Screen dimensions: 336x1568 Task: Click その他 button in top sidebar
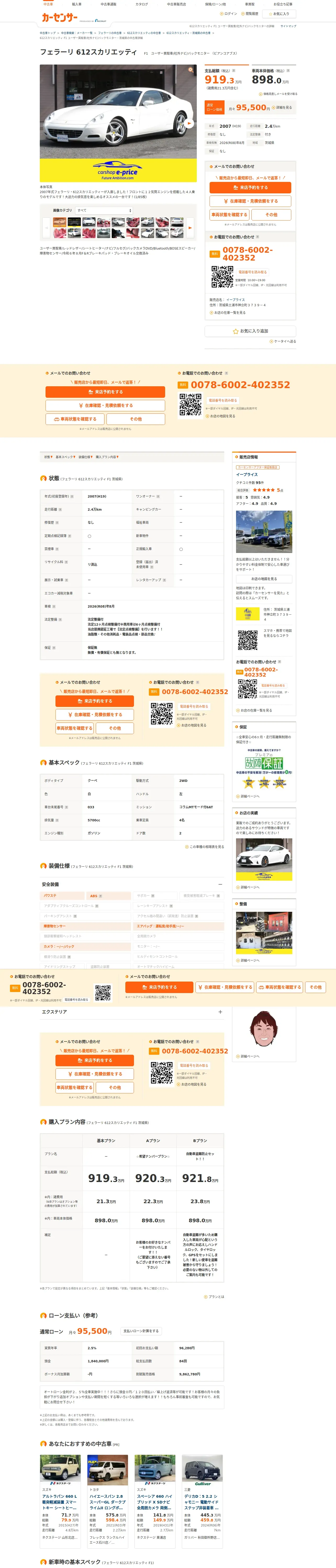coord(271,215)
